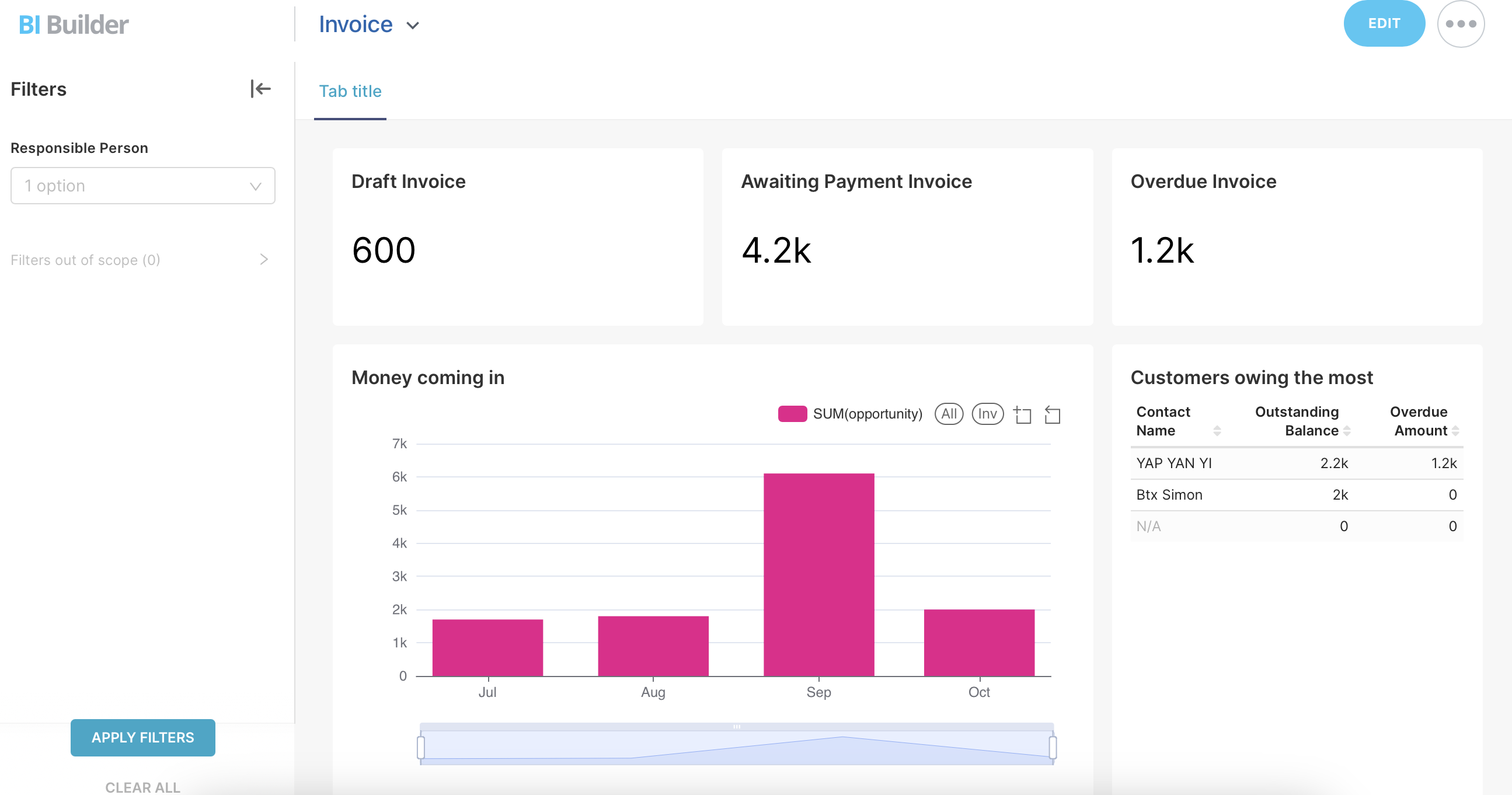Screen dimensions: 1512x795
Task: Click the BI Builder logo
Action: [x=74, y=25]
